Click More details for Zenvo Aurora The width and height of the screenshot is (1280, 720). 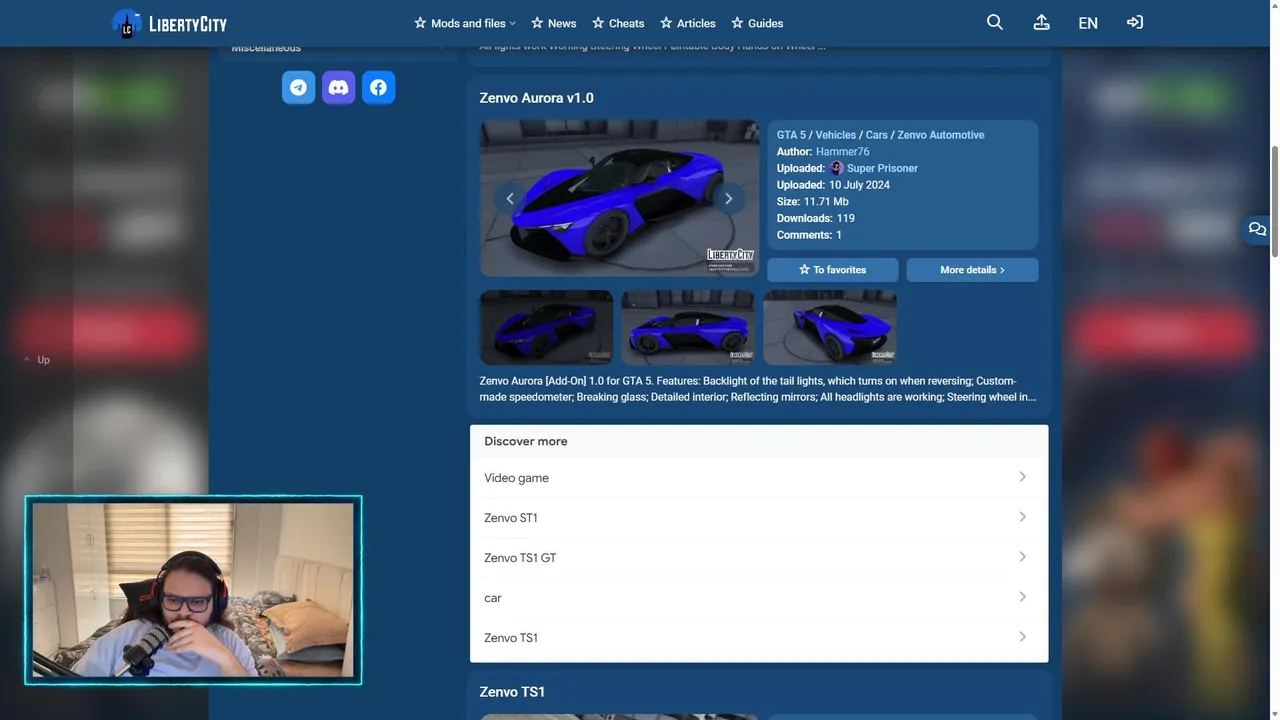coord(972,270)
